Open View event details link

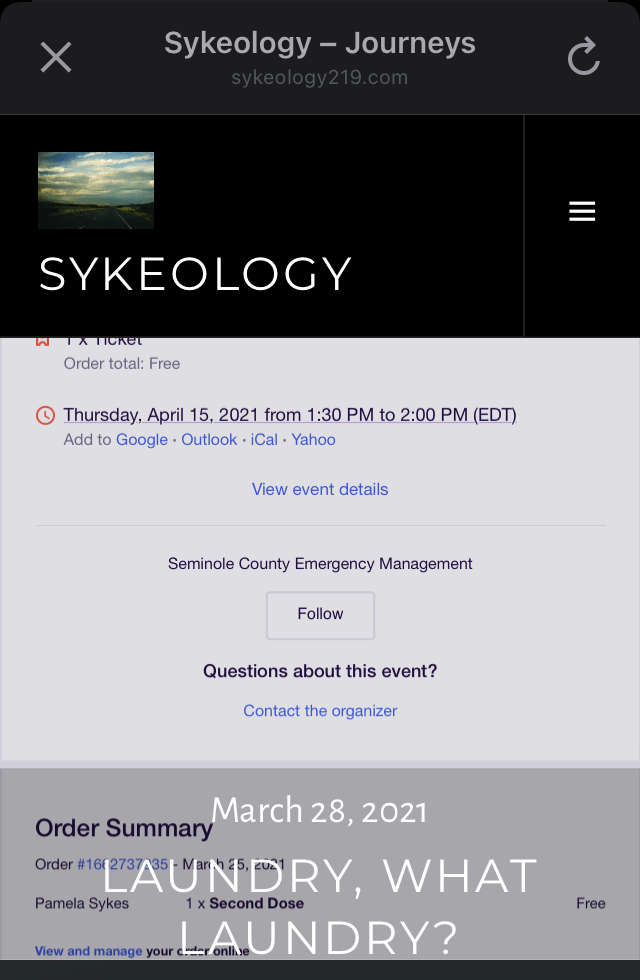320,489
